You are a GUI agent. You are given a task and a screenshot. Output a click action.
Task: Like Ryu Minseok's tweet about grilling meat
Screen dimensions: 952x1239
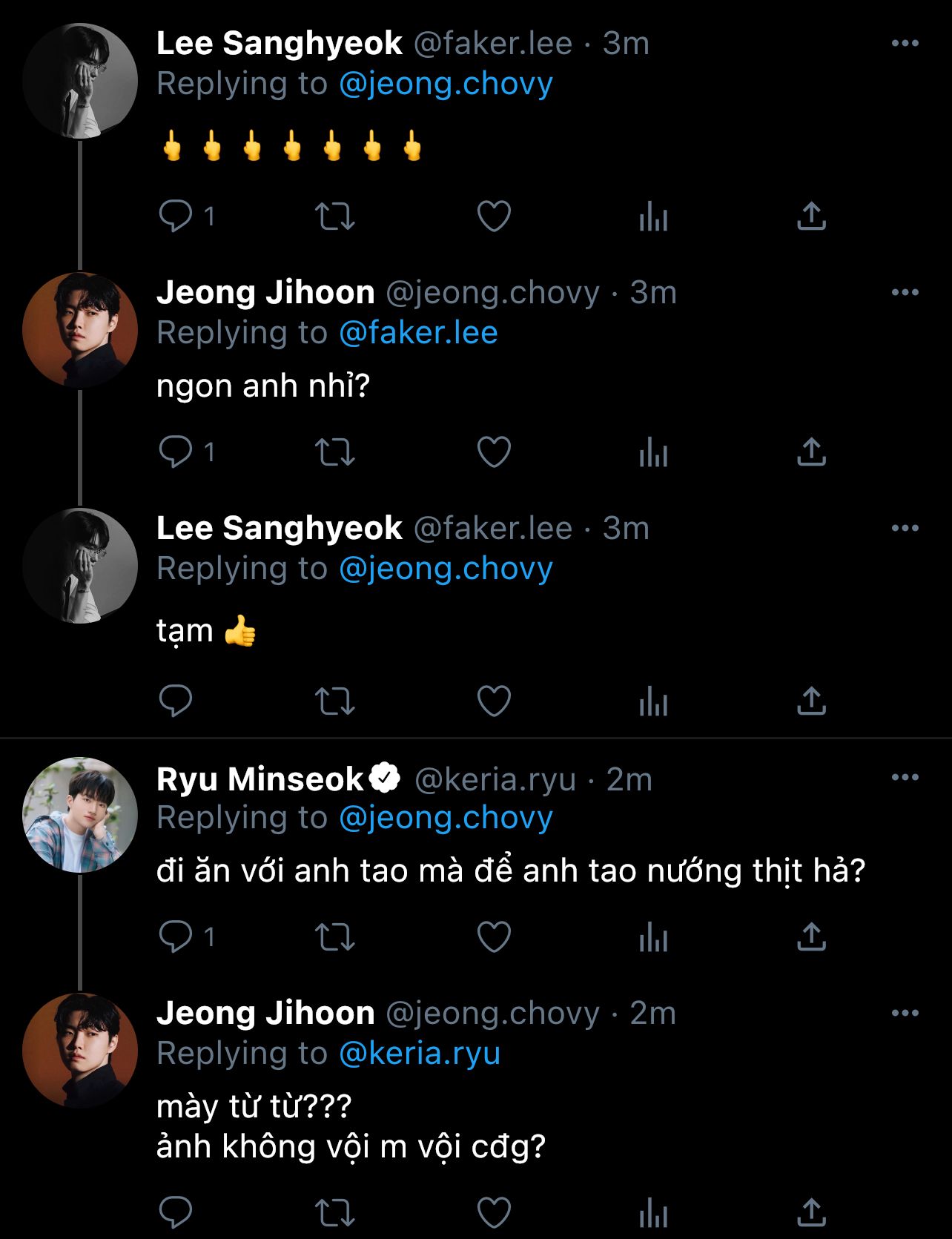(x=494, y=937)
